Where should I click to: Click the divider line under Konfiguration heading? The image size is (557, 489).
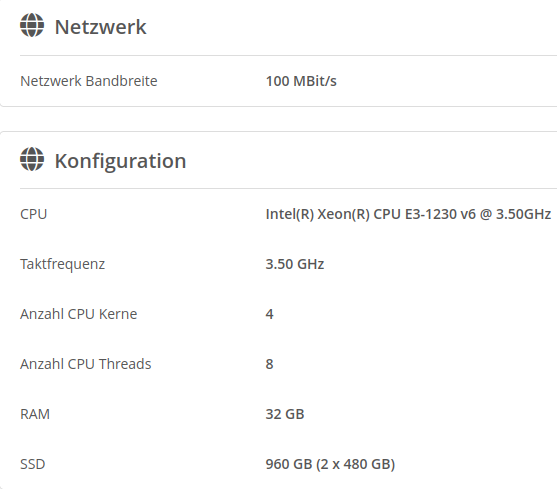click(288, 189)
